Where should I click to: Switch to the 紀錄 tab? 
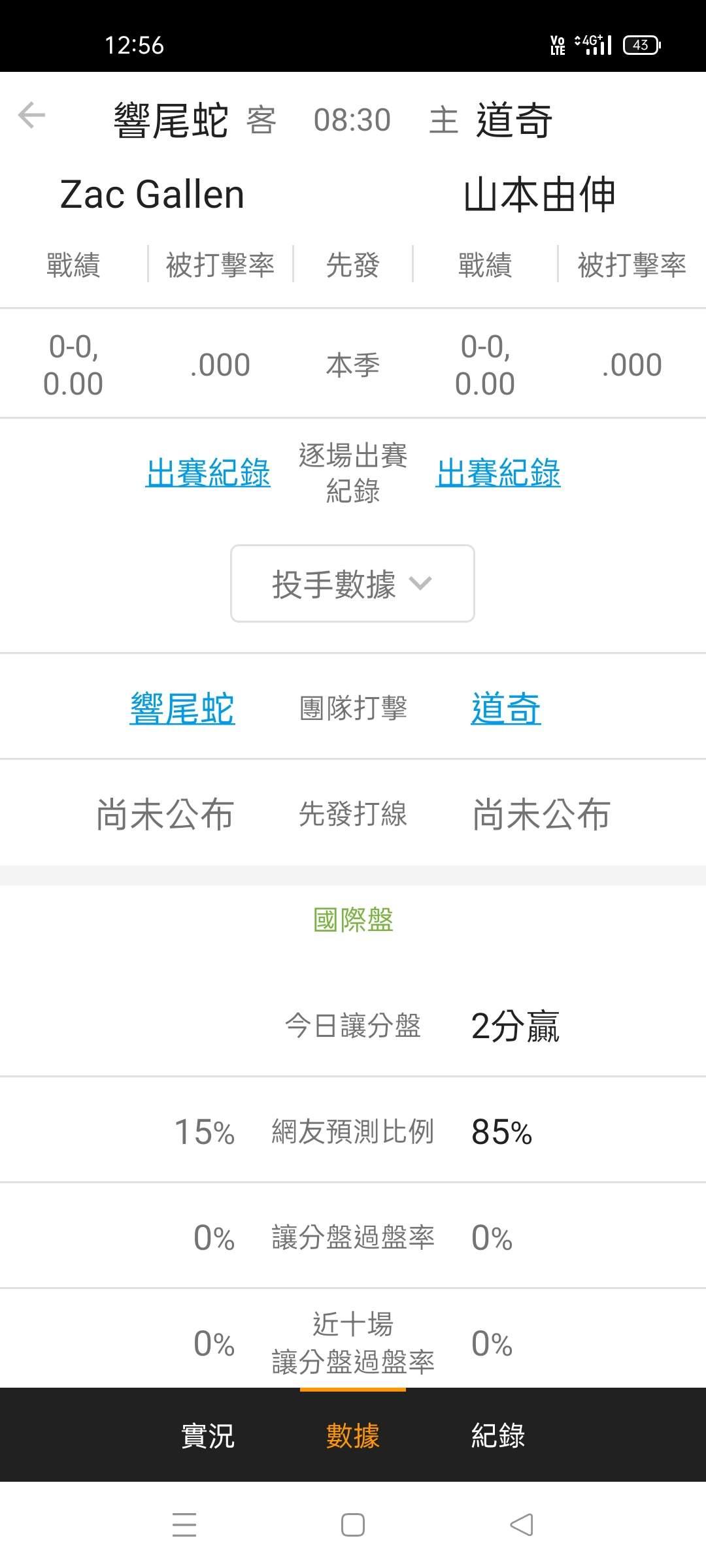pos(498,1436)
